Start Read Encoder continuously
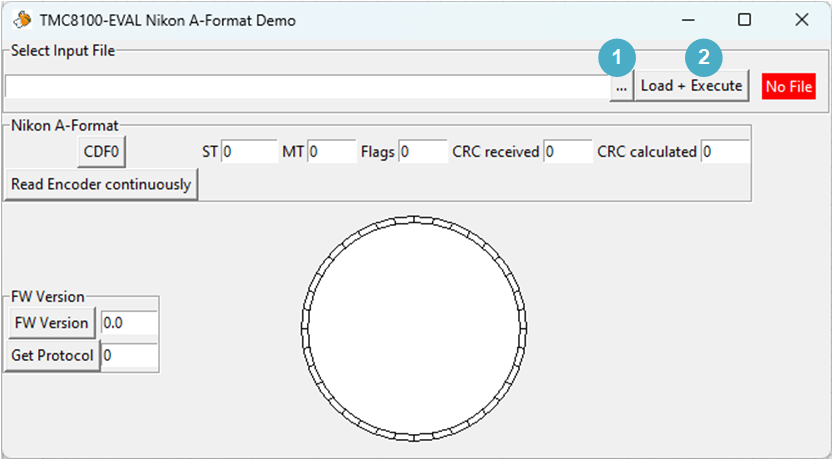The height and width of the screenshot is (460, 833). click(x=101, y=184)
